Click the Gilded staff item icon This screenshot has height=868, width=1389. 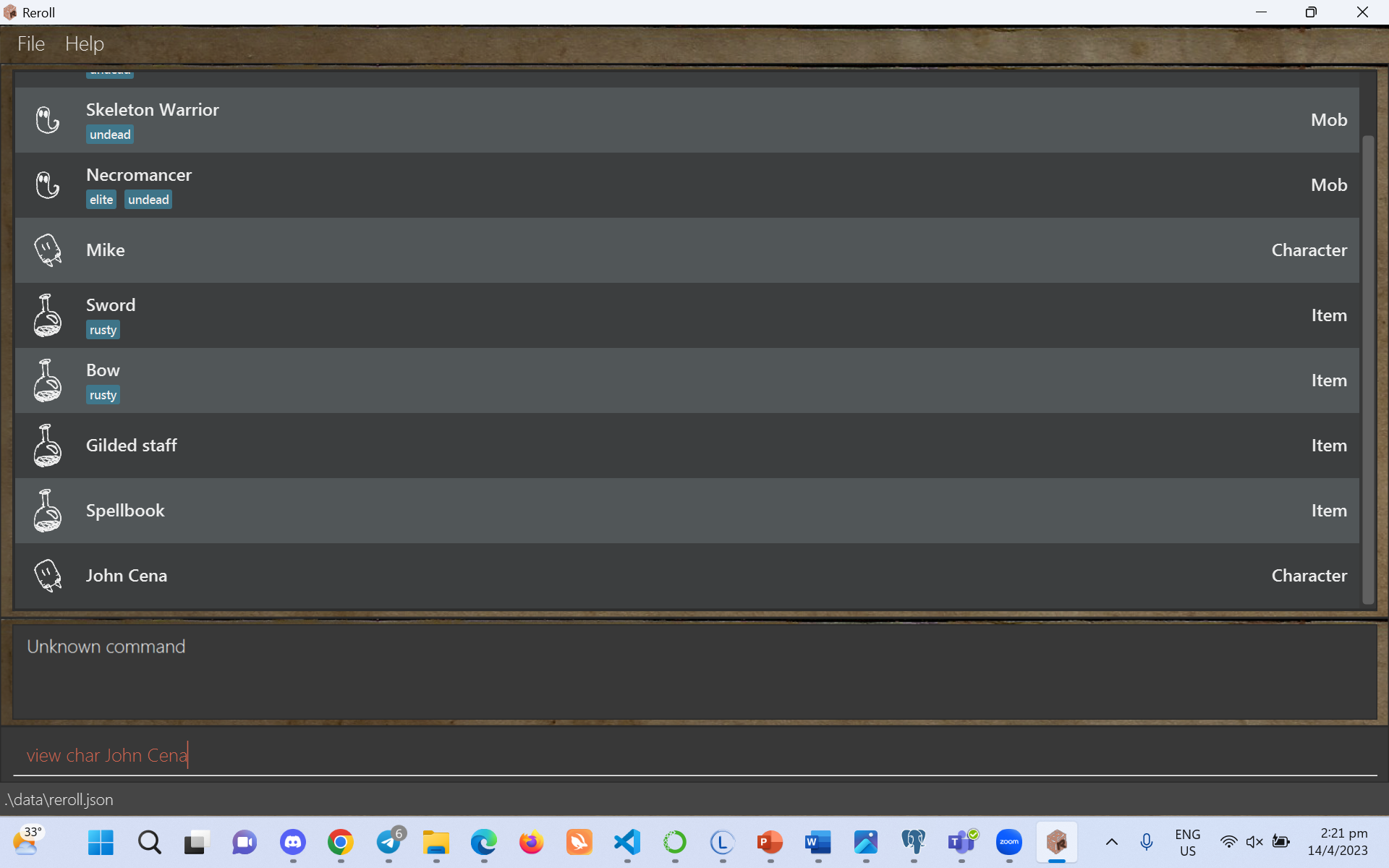pyautogui.click(x=48, y=446)
